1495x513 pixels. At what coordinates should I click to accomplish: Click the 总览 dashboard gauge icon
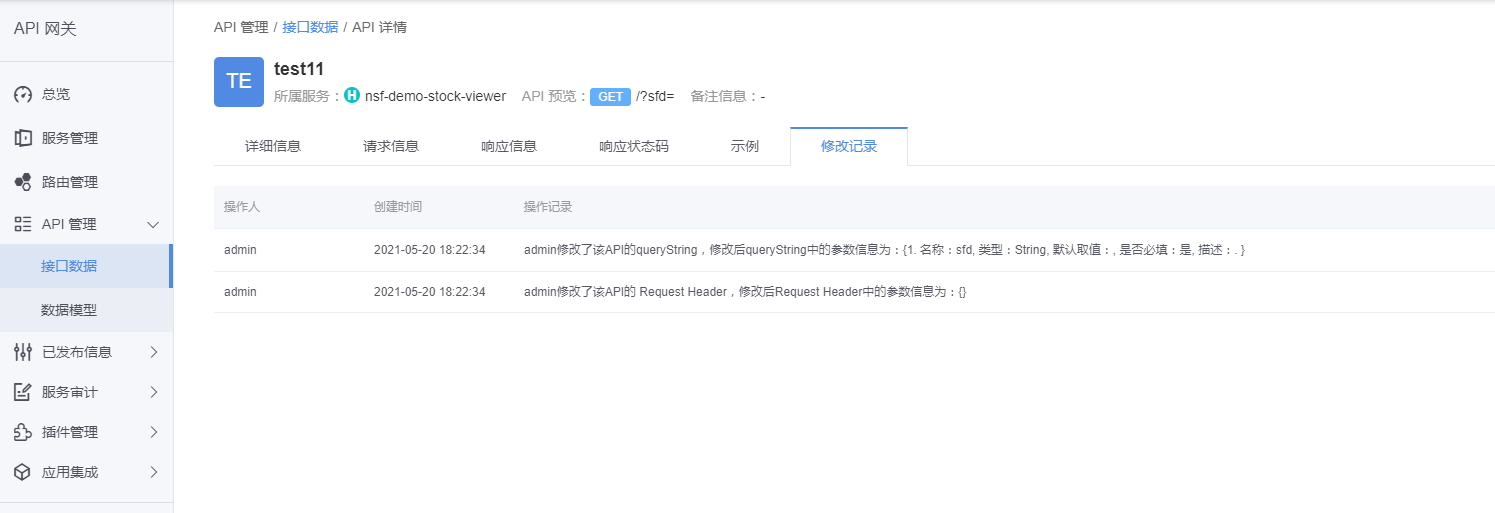23,95
